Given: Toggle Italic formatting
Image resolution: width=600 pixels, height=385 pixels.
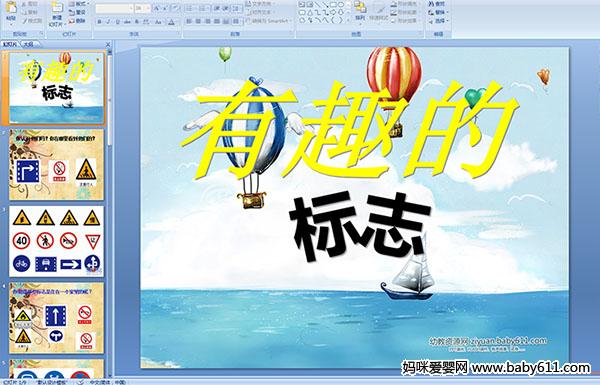Looking at the screenshot, I should coord(108,22).
